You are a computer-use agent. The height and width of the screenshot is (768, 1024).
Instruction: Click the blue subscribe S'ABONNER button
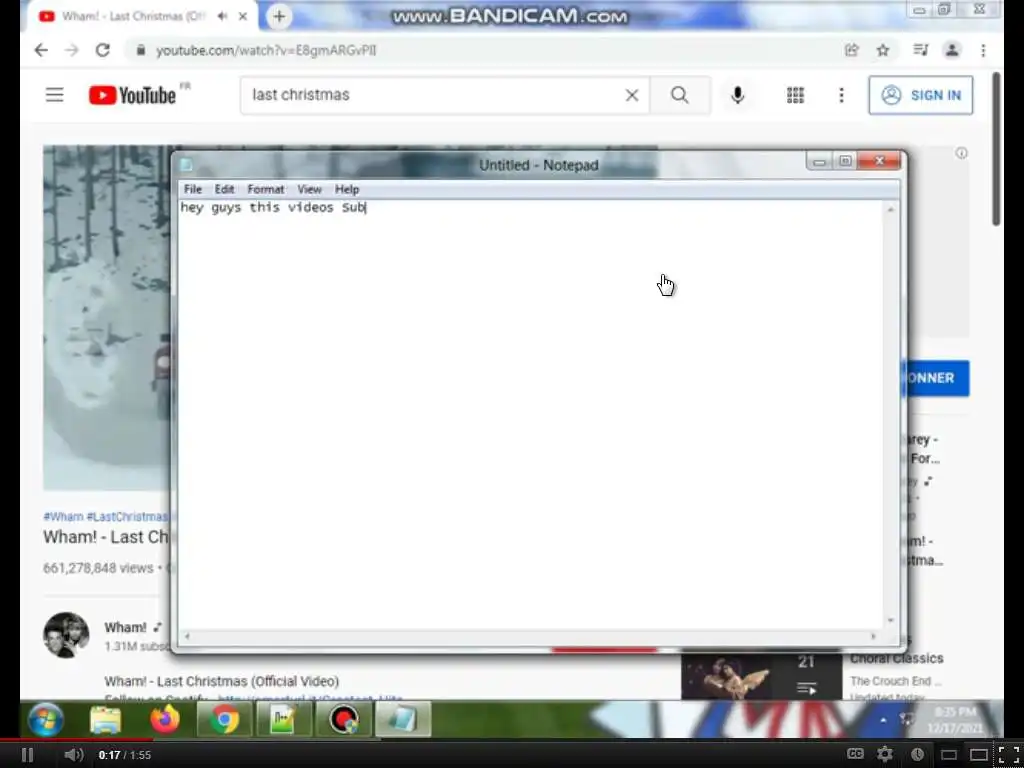point(935,378)
